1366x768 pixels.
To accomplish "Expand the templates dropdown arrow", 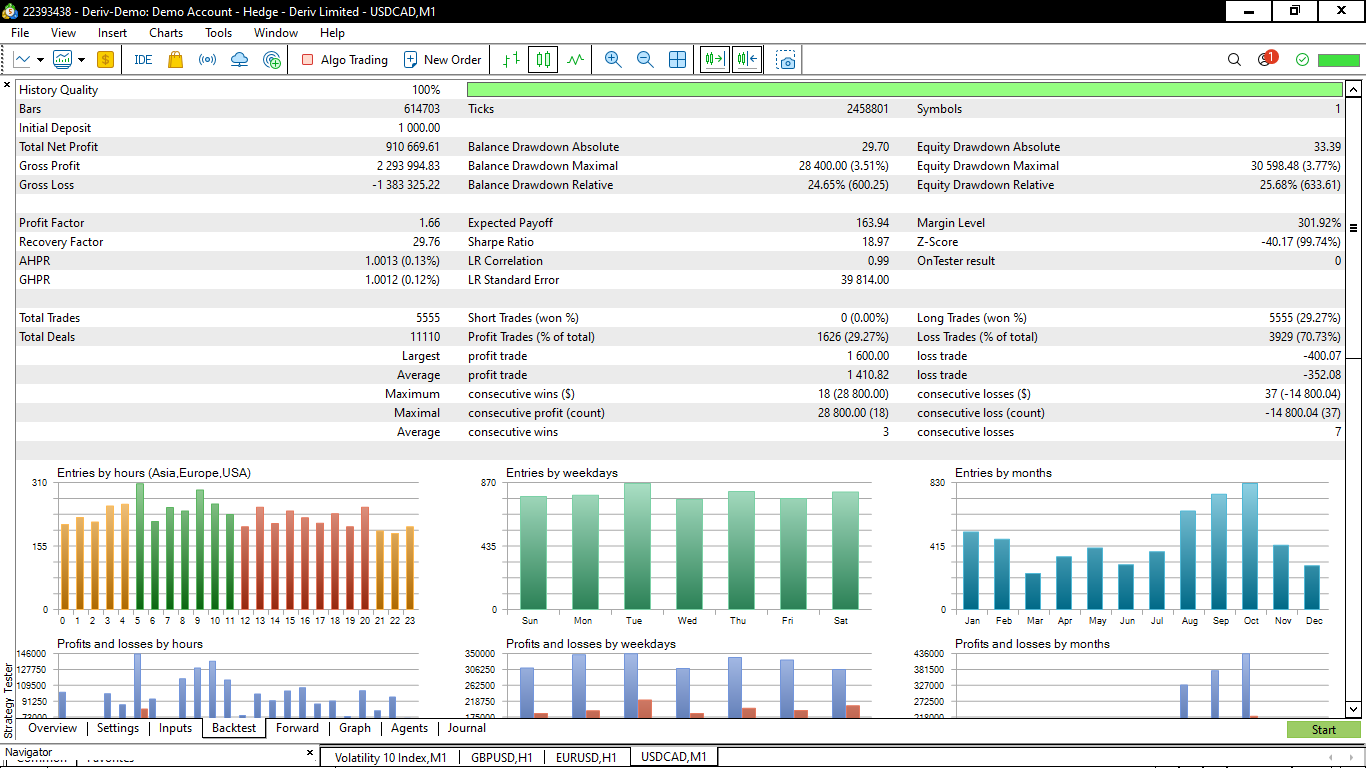I will (x=81, y=60).
